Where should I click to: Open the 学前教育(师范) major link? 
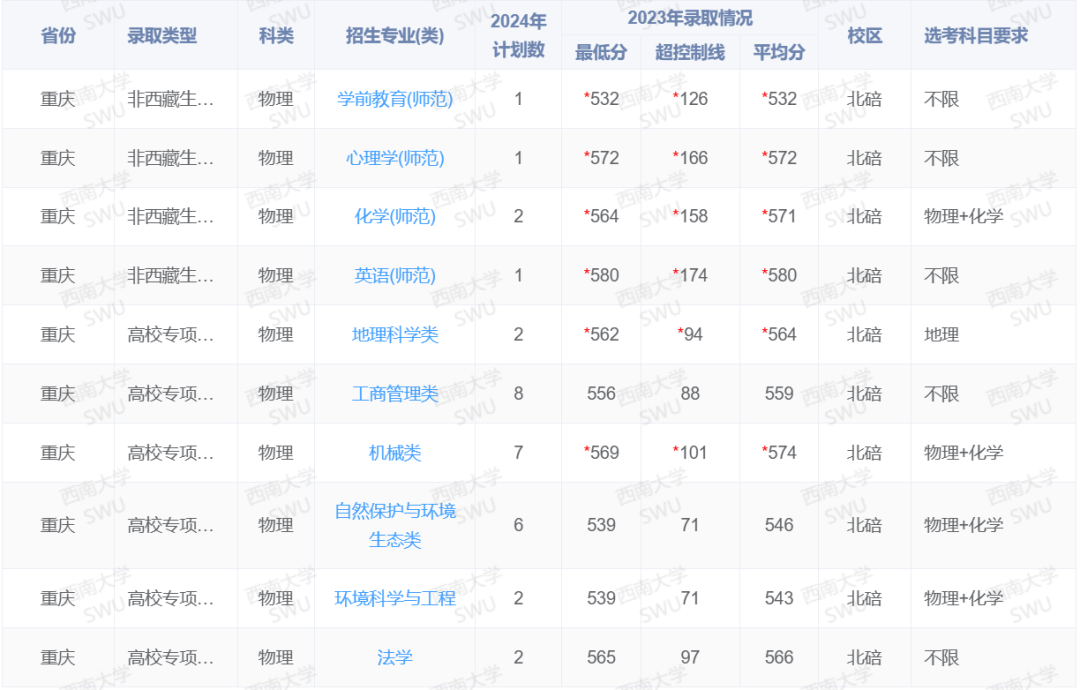click(395, 99)
